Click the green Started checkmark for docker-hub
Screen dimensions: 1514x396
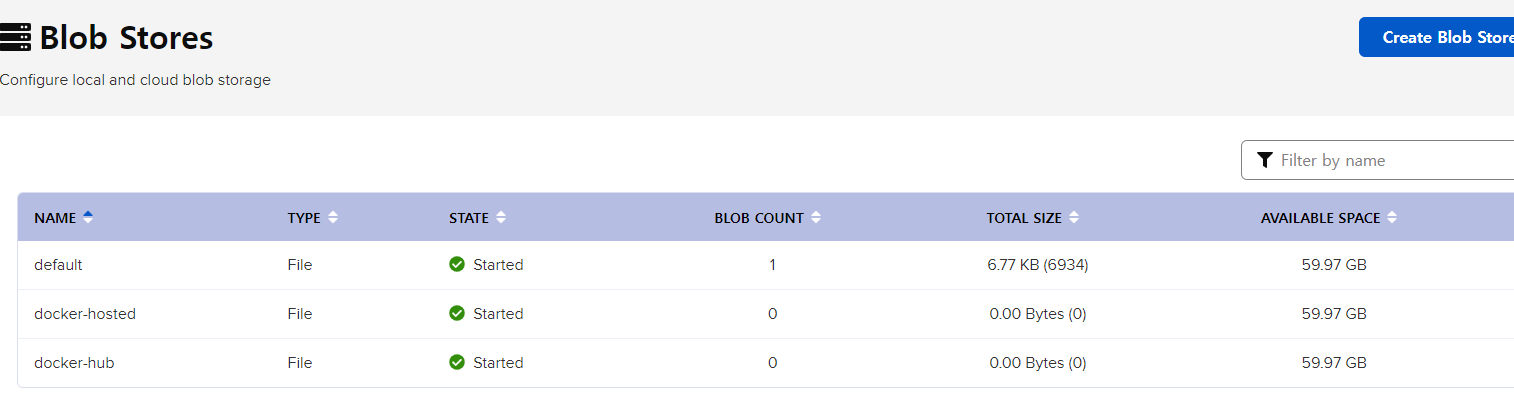point(457,363)
